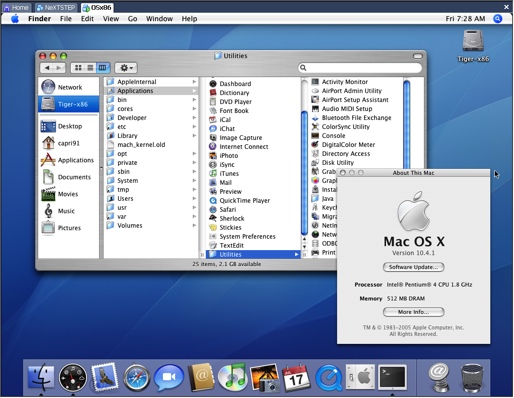Click Software Update button
The width and height of the screenshot is (514, 398).
[413, 267]
